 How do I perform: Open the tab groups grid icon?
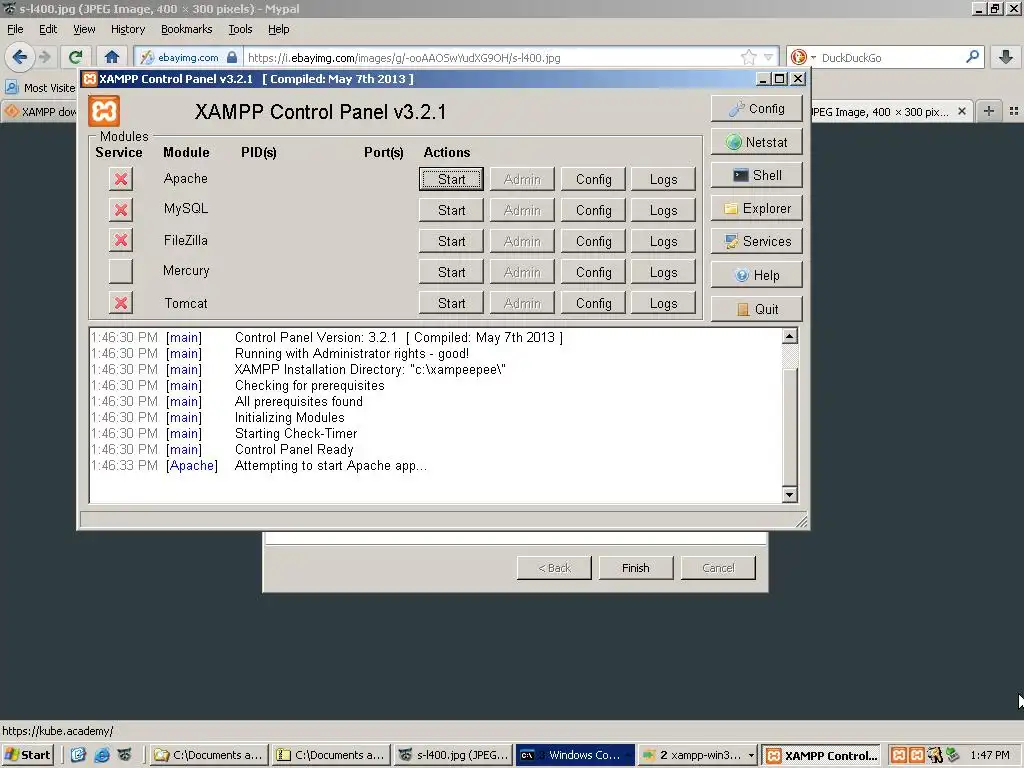(1014, 111)
